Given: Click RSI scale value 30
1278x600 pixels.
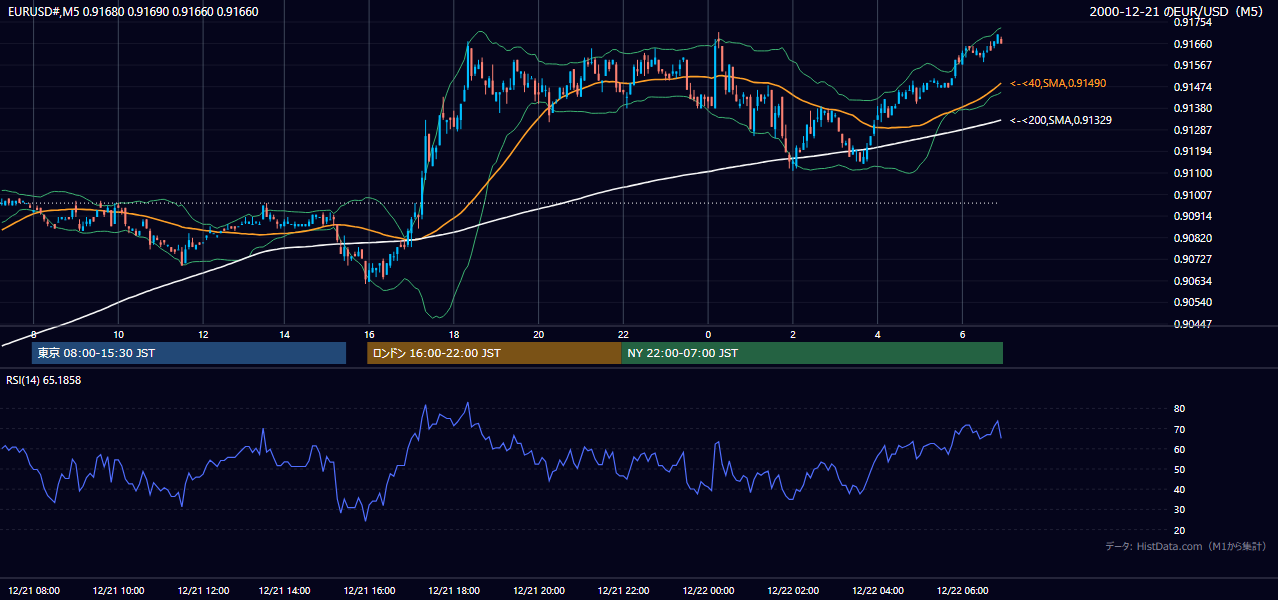Looking at the screenshot, I should (x=1180, y=510).
